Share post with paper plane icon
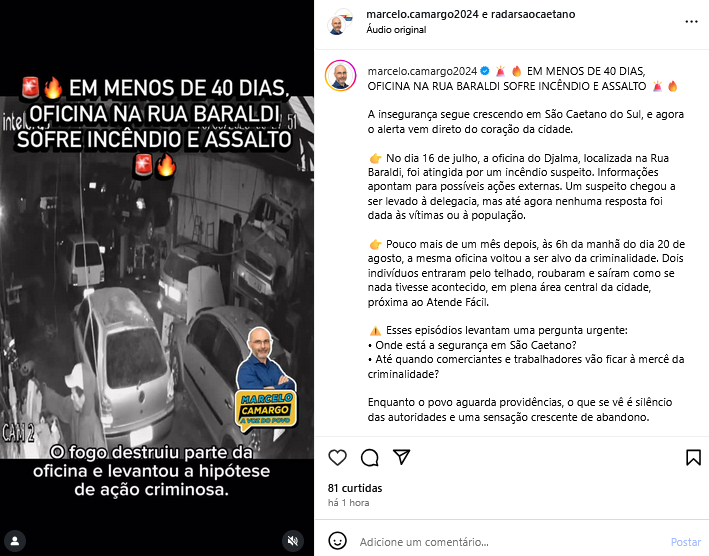Screen dimensions: 709x556 [402, 457]
